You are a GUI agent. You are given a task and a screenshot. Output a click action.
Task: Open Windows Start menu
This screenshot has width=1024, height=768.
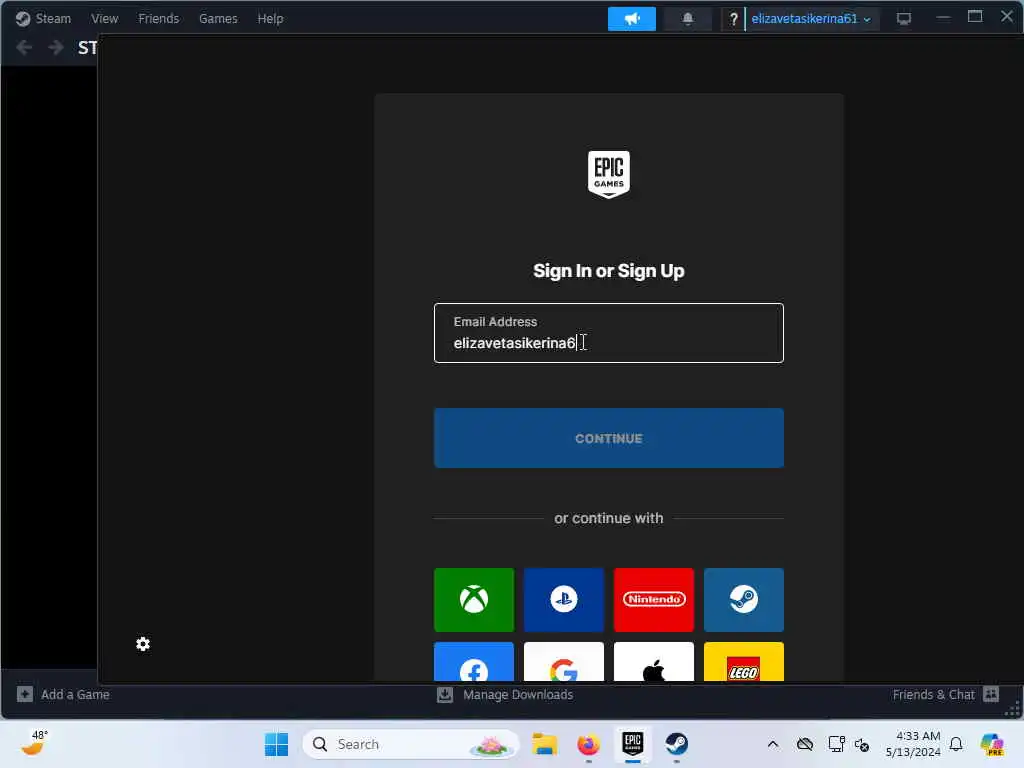coord(276,744)
